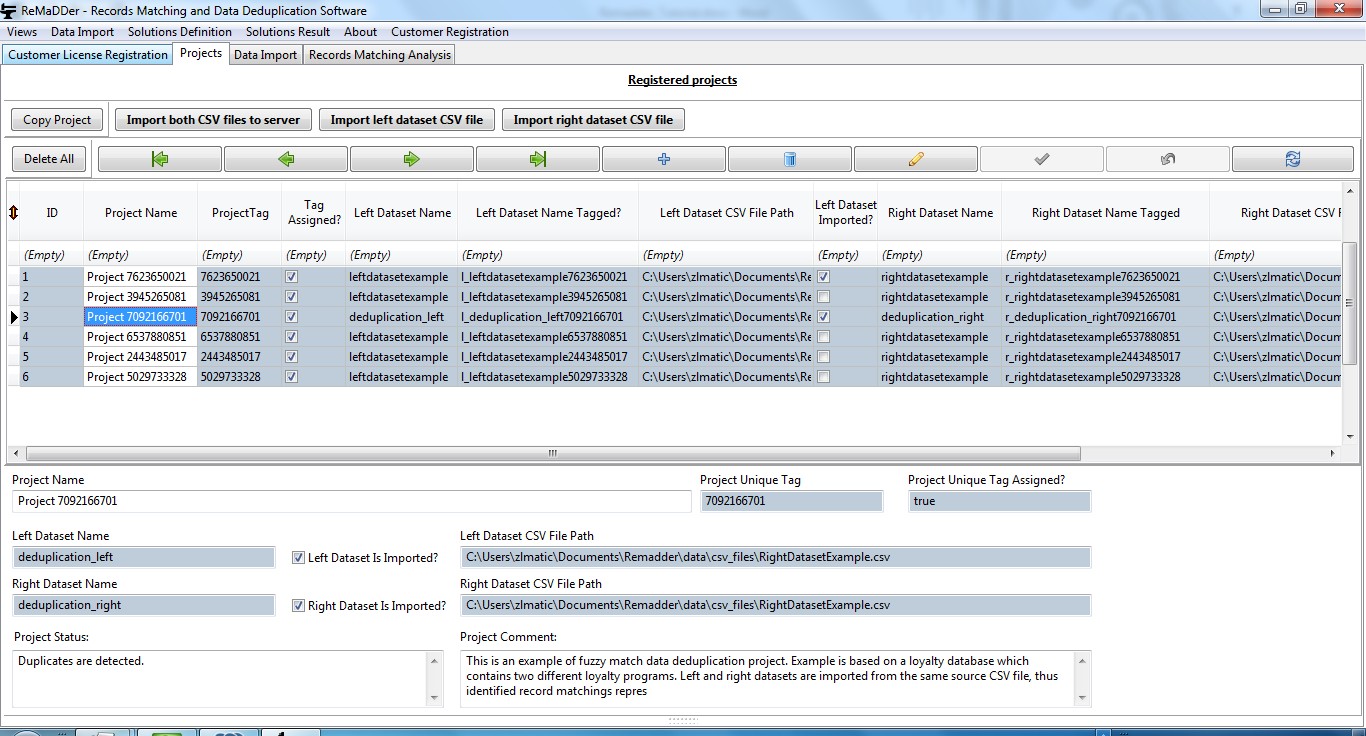This screenshot has height=736, width=1366.
Task: Switch to Records Matching Analysis tab
Action: pos(379,55)
